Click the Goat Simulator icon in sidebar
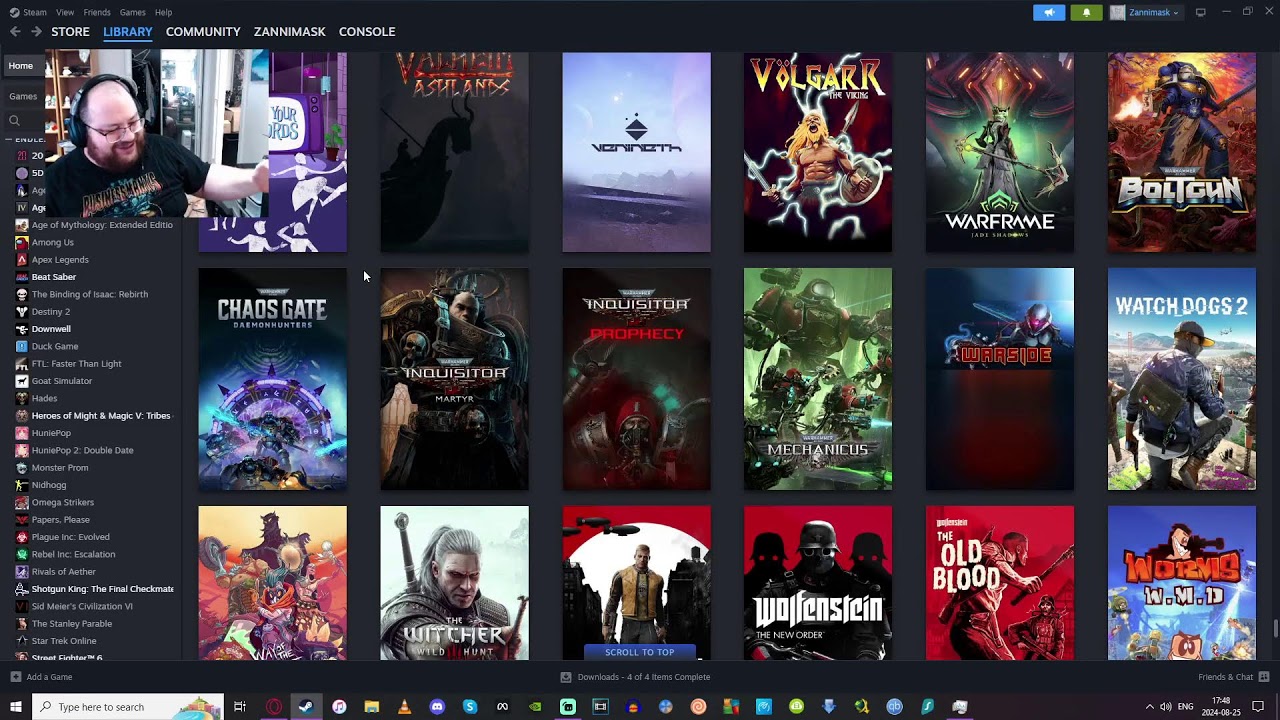1280x720 pixels. [22, 381]
